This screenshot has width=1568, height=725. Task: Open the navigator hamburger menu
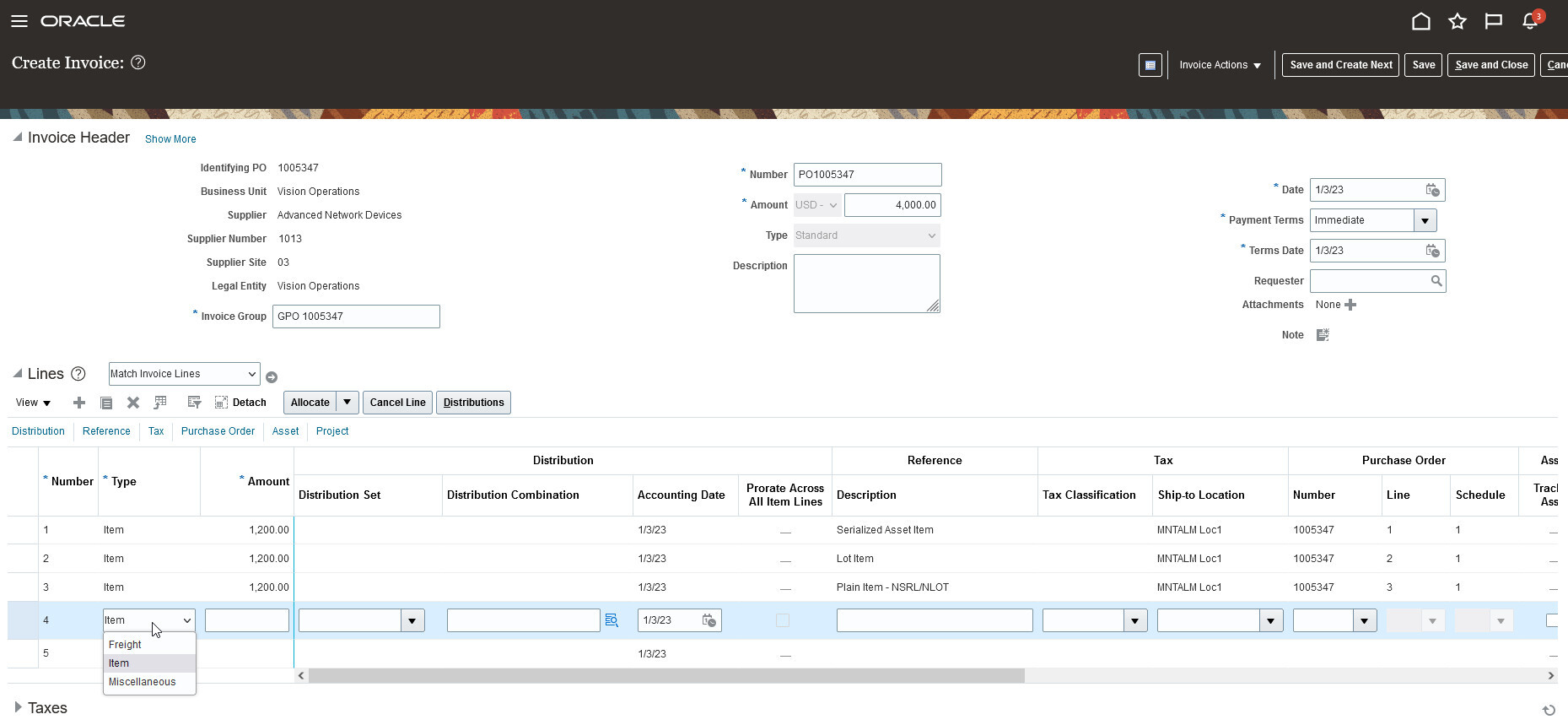point(19,21)
